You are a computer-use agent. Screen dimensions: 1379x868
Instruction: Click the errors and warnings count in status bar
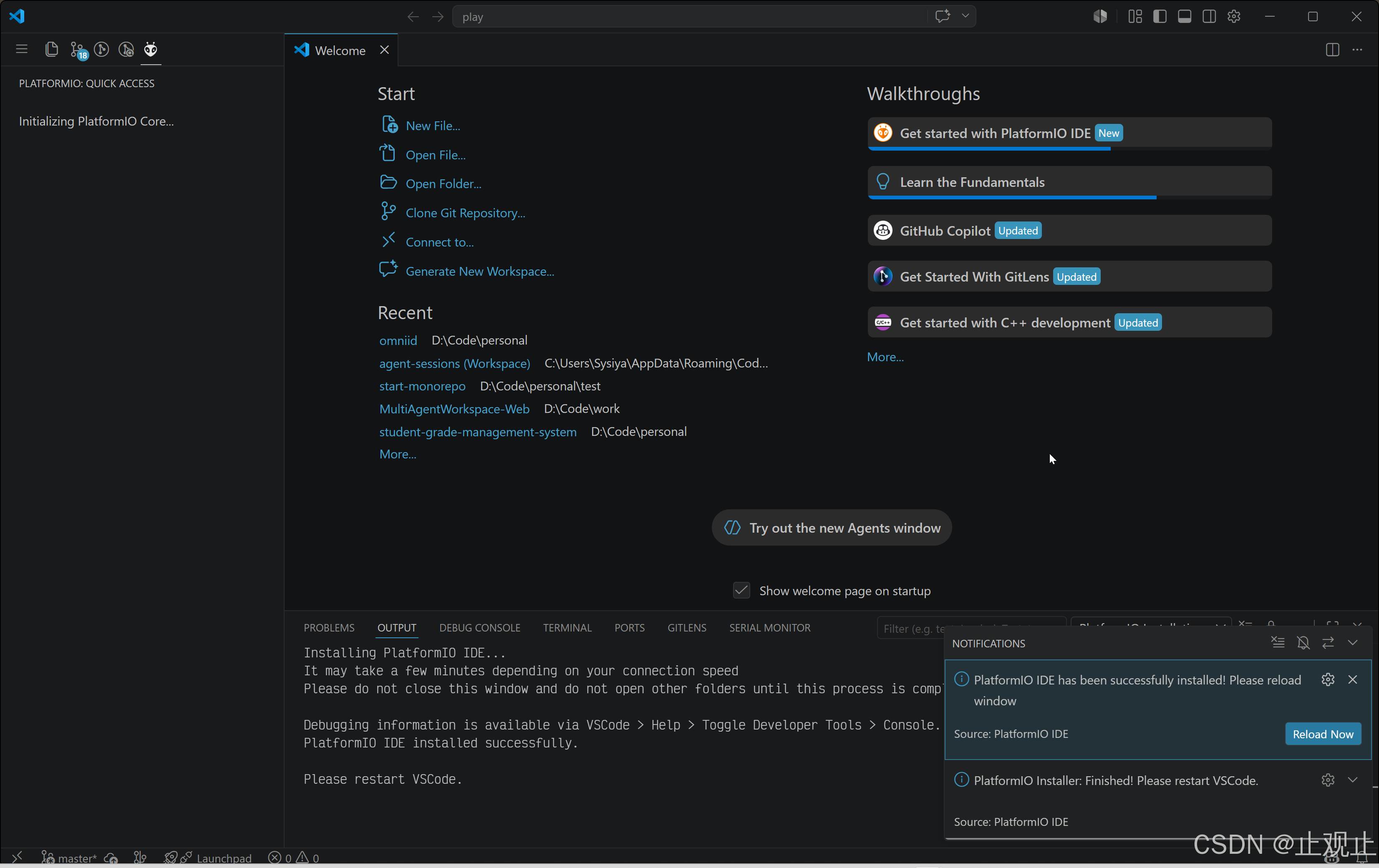(294, 858)
